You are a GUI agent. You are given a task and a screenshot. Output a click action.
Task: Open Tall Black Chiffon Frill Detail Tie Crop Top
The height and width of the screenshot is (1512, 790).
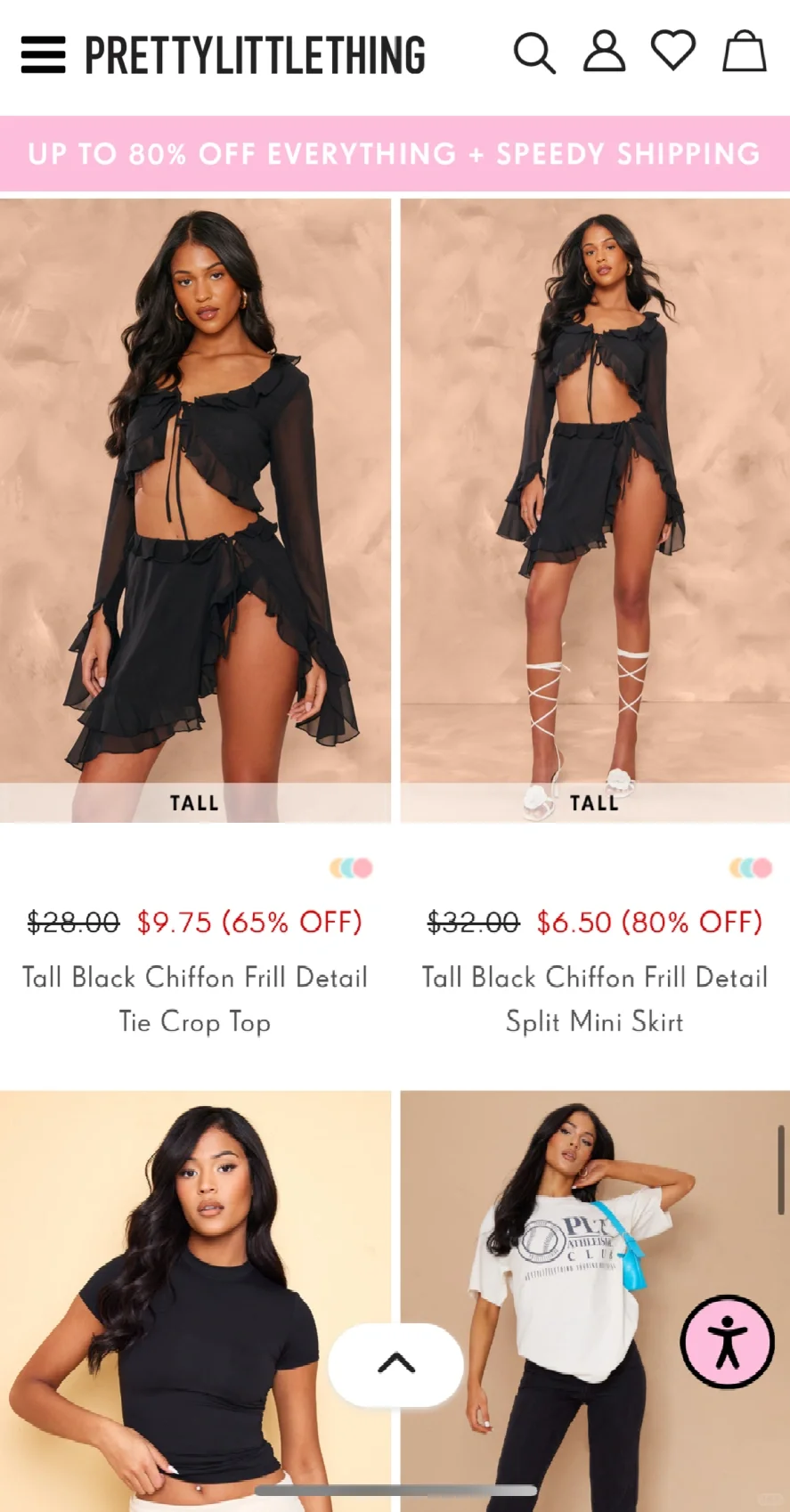click(x=195, y=999)
